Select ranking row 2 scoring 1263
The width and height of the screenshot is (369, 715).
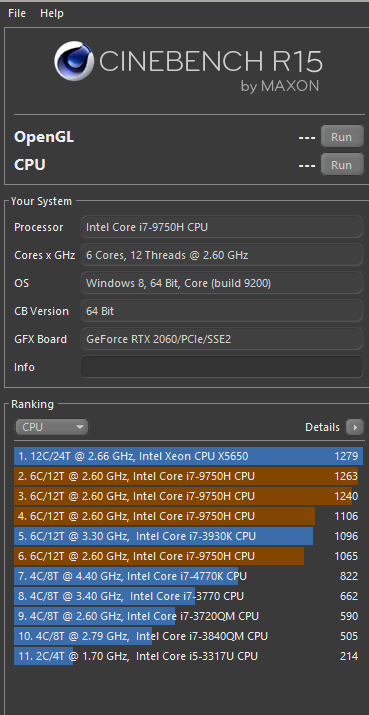click(x=188, y=476)
